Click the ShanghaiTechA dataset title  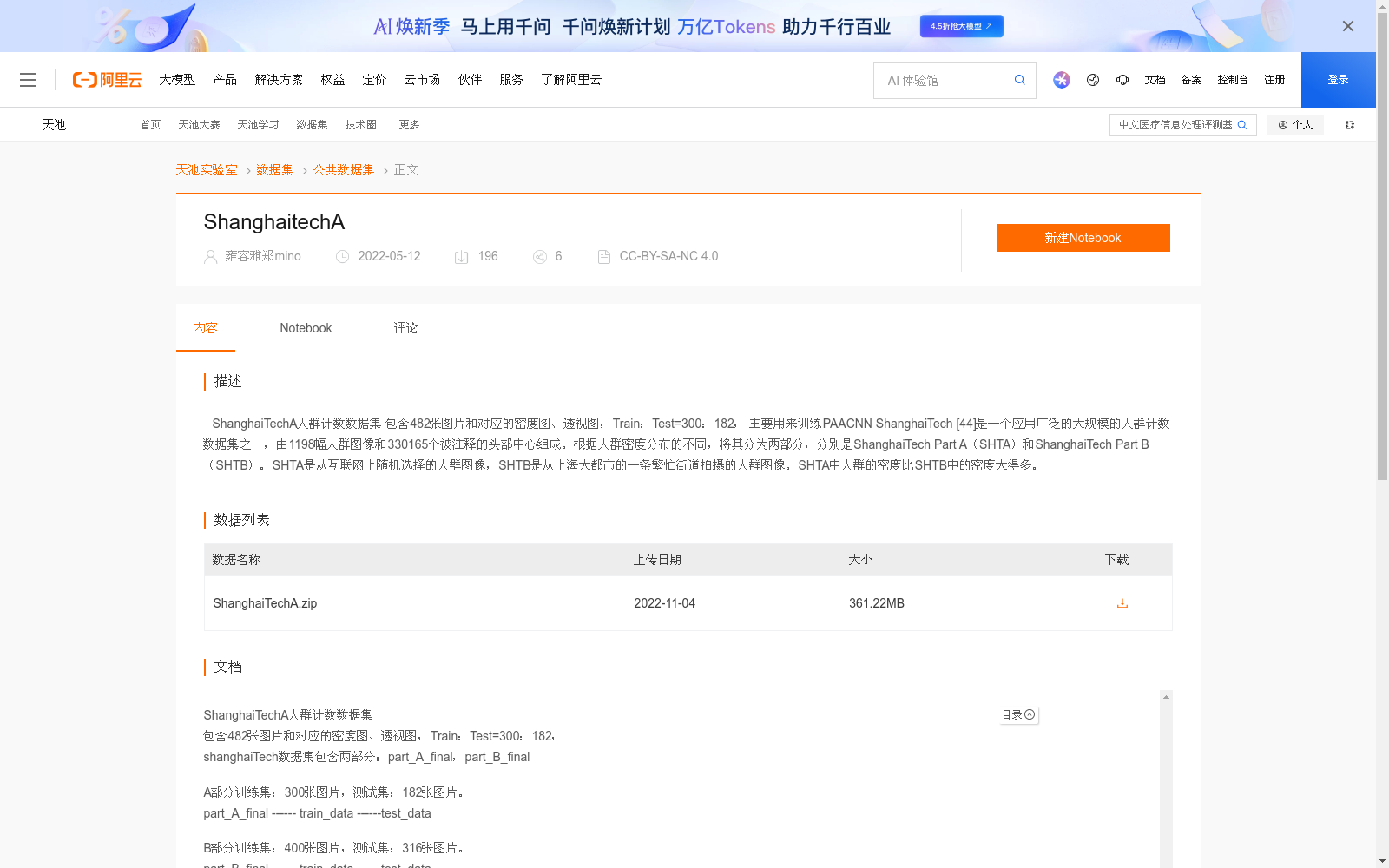click(x=274, y=222)
